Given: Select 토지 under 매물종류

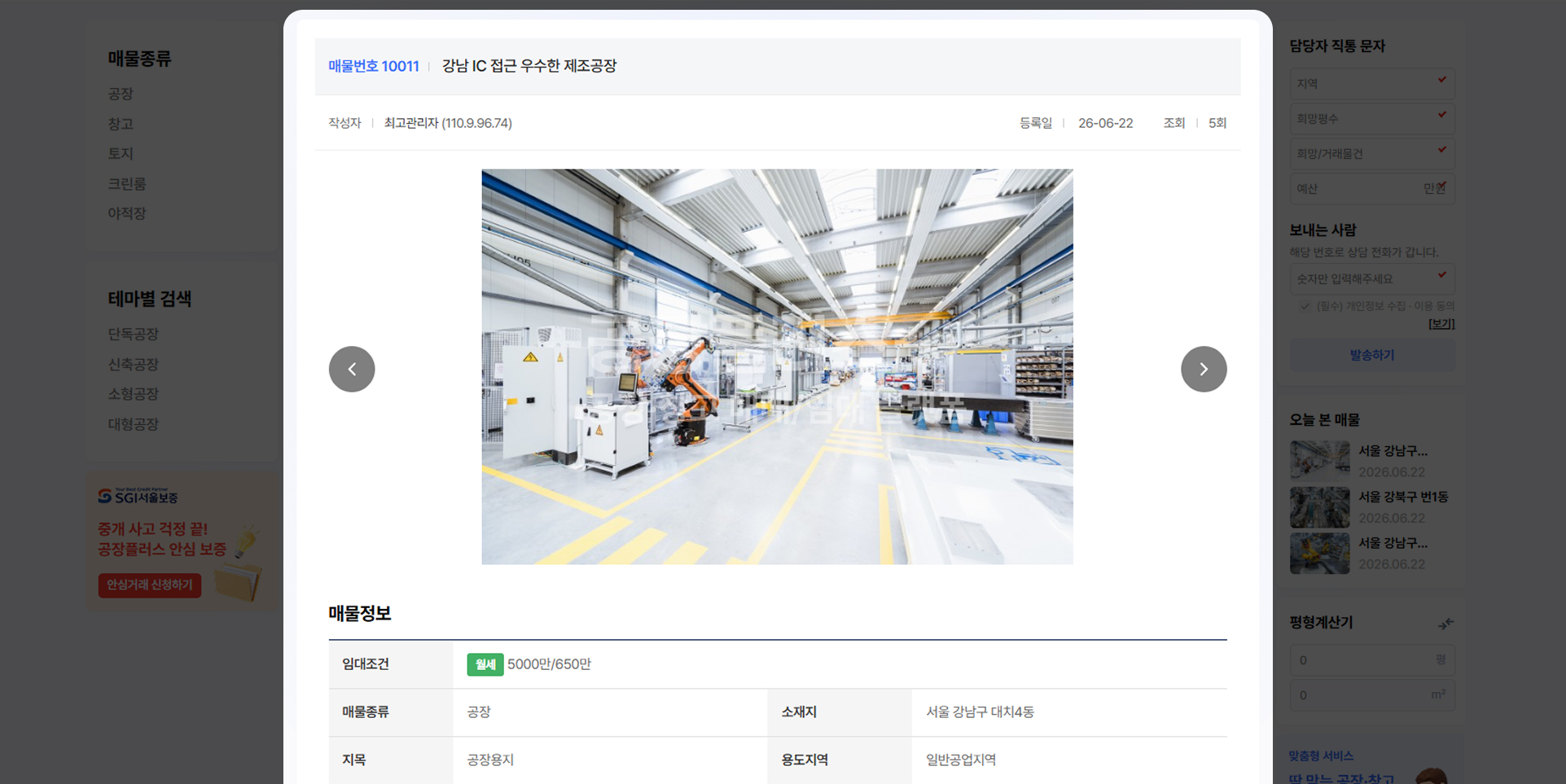Looking at the screenshot, I should coord(121,153).
